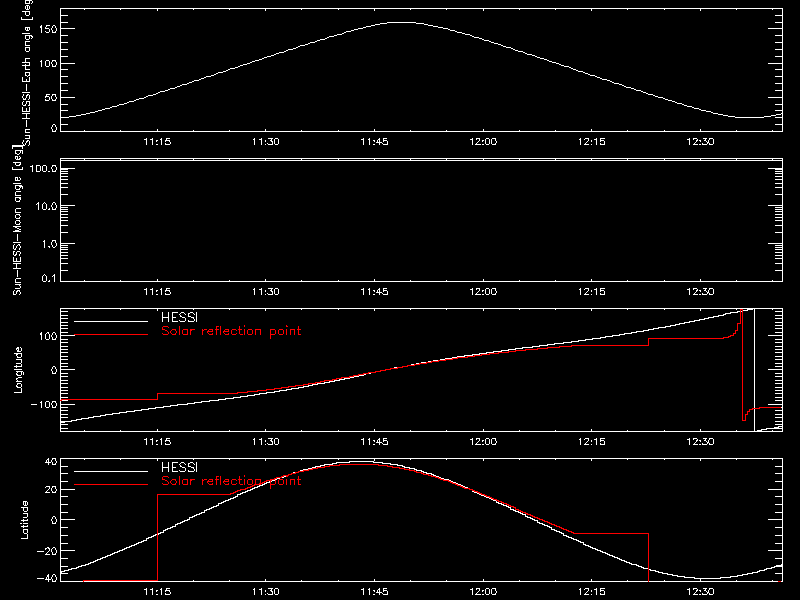The image size is (800, 600).
Task: Select 'HESSI' legend text in Latitude panel
Action: [179, 467]
